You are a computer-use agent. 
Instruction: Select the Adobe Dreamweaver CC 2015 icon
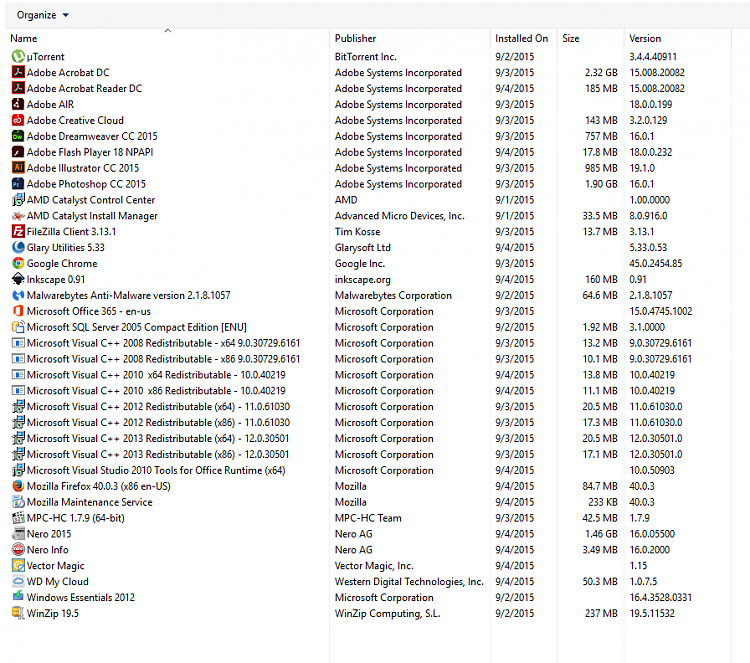(x=18, y=136)
